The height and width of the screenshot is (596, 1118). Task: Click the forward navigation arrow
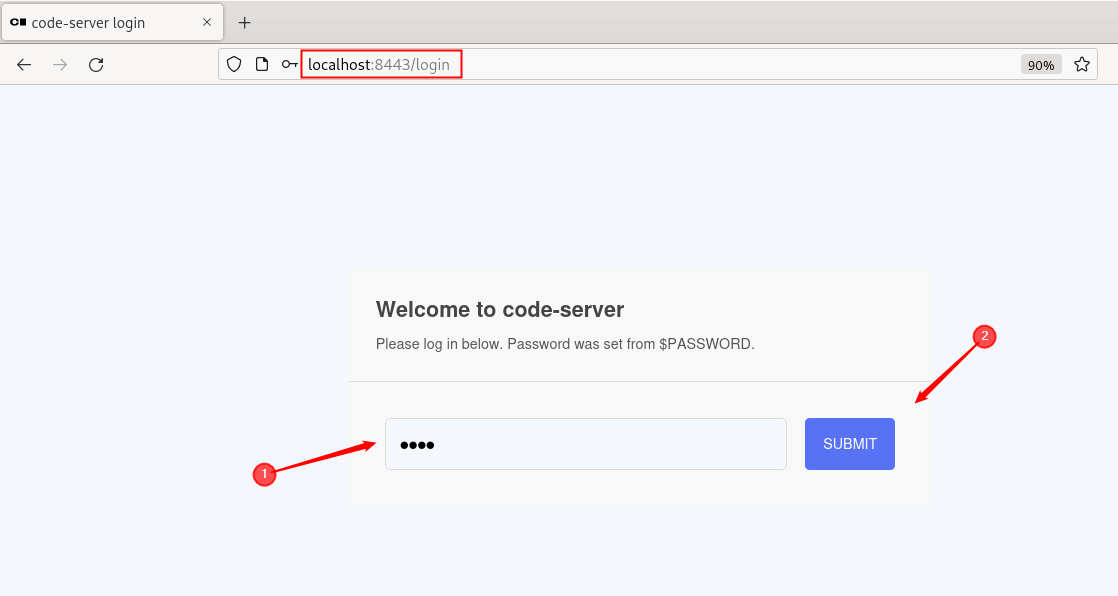60,65
